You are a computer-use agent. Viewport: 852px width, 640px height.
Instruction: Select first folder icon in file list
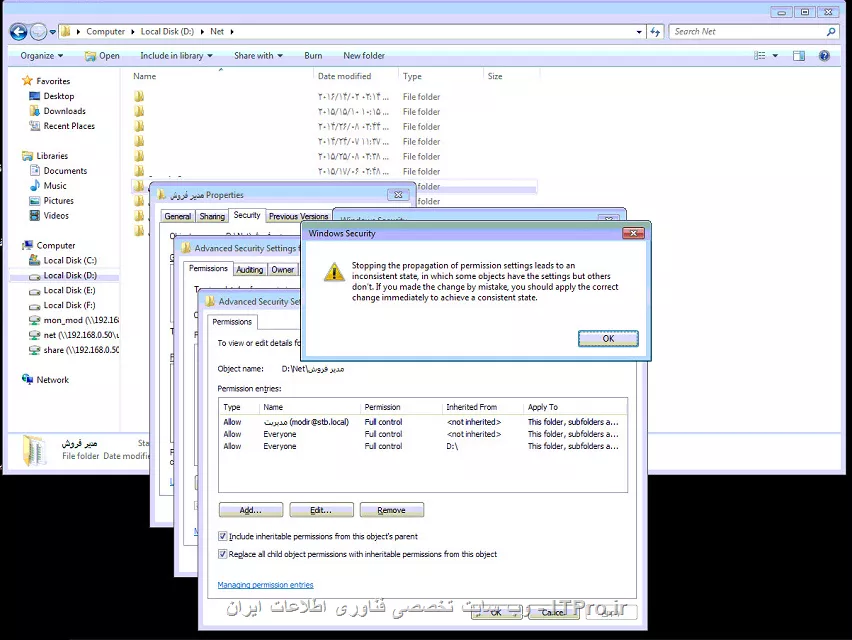(139, 97)
